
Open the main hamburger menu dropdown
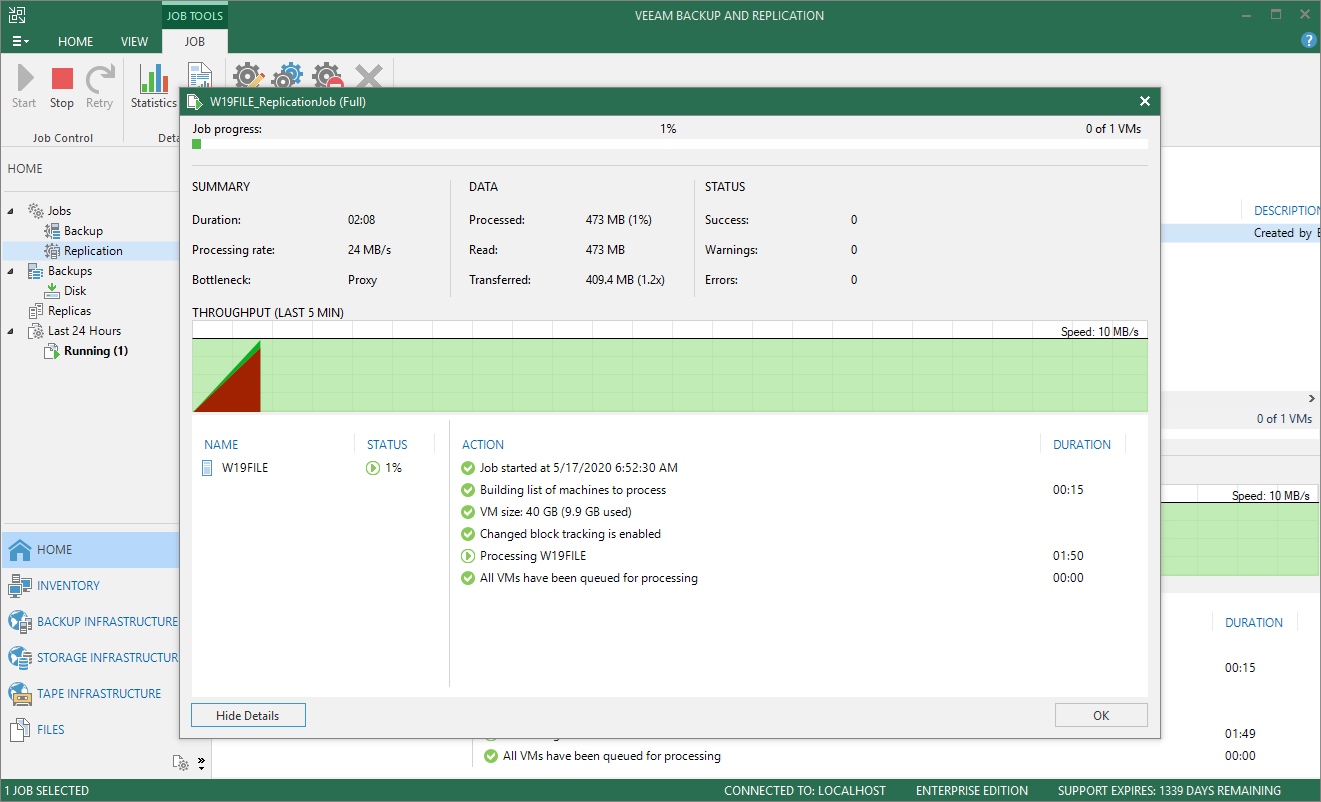pyautogui.click(x=21, y=41)
